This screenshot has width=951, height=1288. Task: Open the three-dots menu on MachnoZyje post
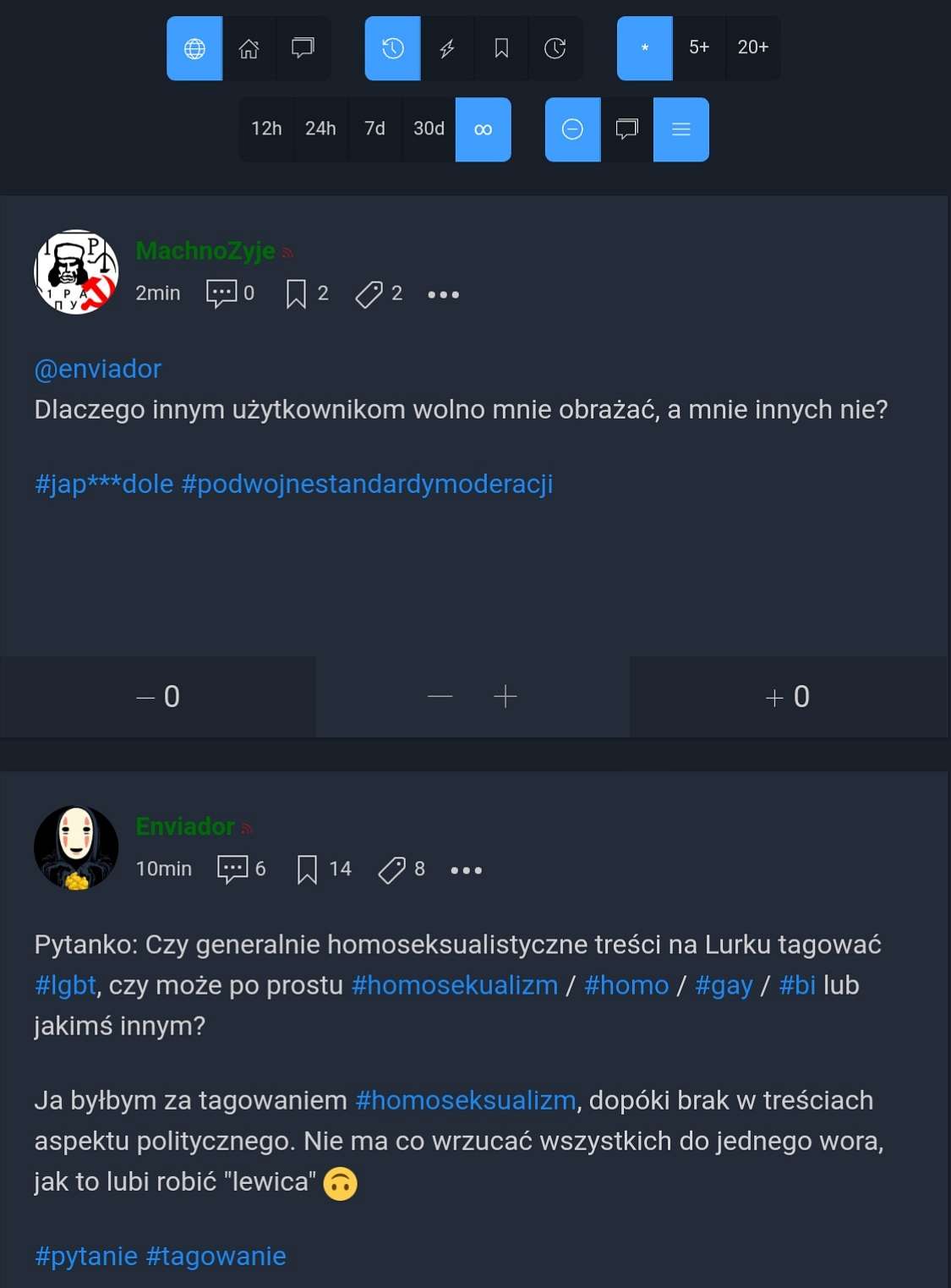443,294
